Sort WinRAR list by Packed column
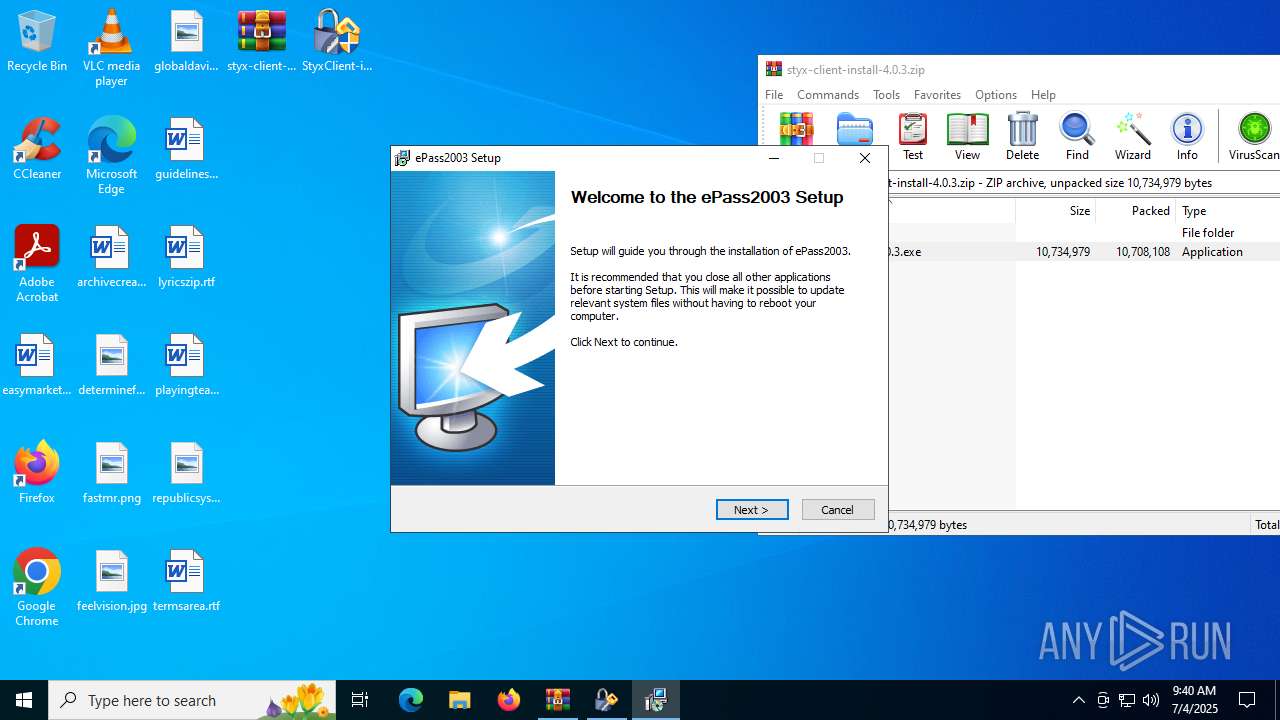Image resolution: width=1280 pixels, height=720 pixels. click(x=1135, y=211)
